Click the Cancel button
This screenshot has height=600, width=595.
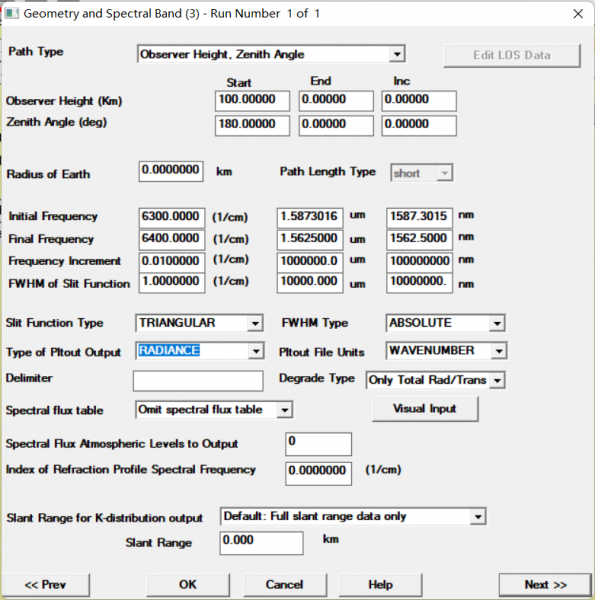point(285,585)
